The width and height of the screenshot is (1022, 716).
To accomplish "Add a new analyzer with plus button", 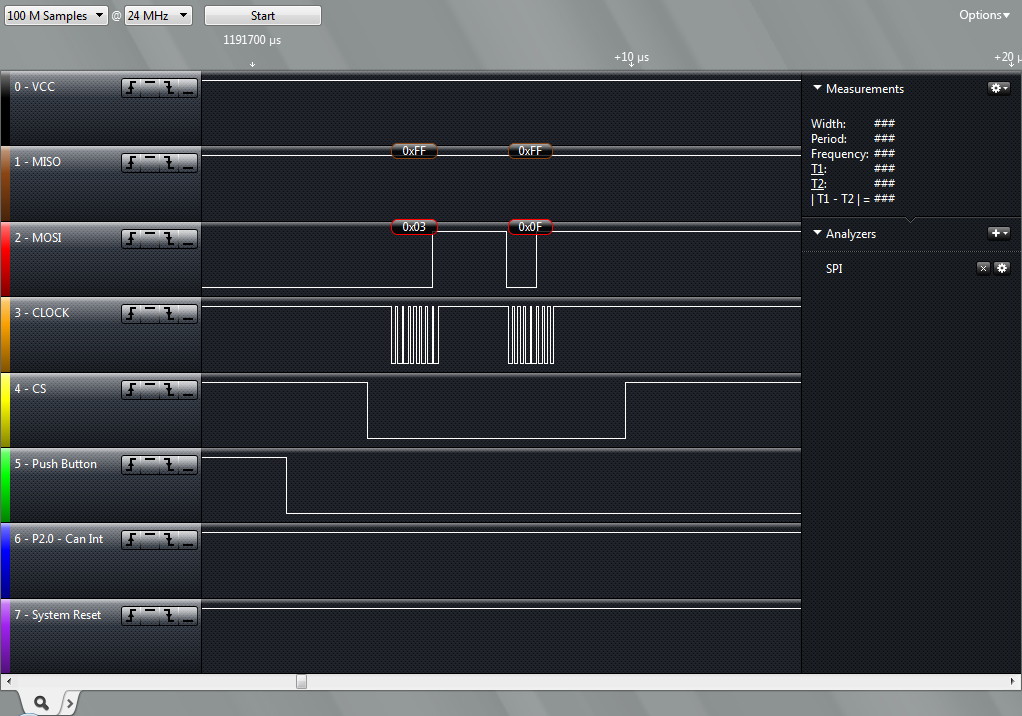I will coord(999,233).
